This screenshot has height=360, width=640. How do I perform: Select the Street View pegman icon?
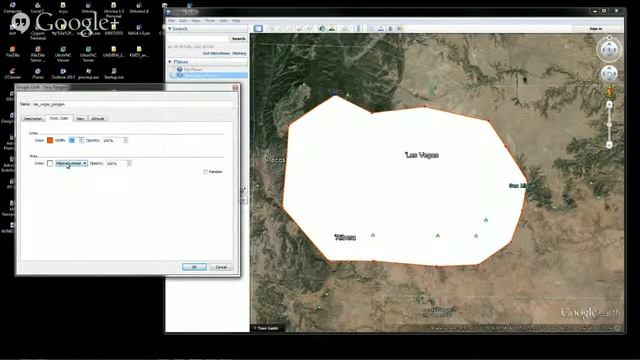pos(609,91)
